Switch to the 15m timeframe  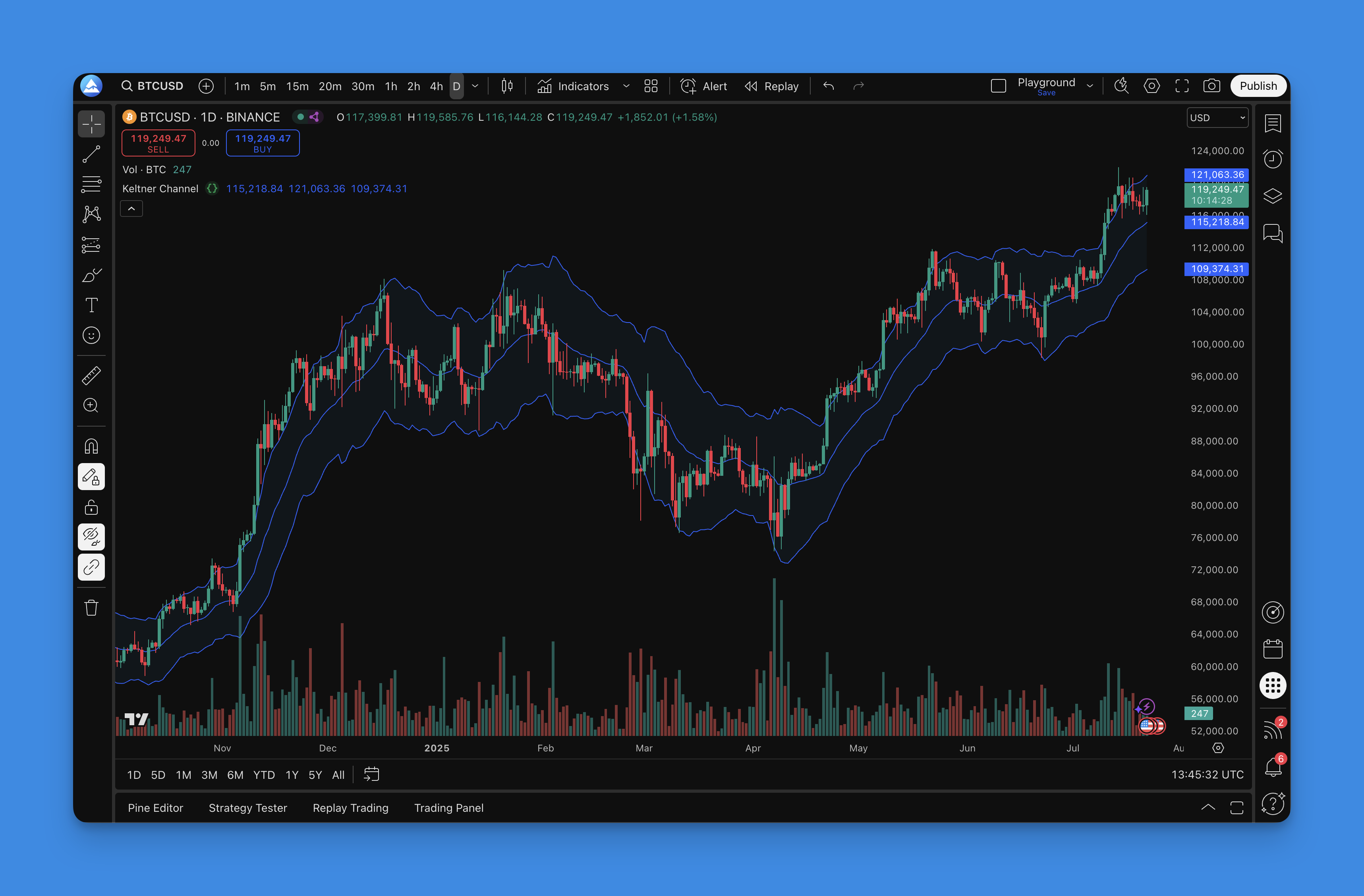point(298,86)
